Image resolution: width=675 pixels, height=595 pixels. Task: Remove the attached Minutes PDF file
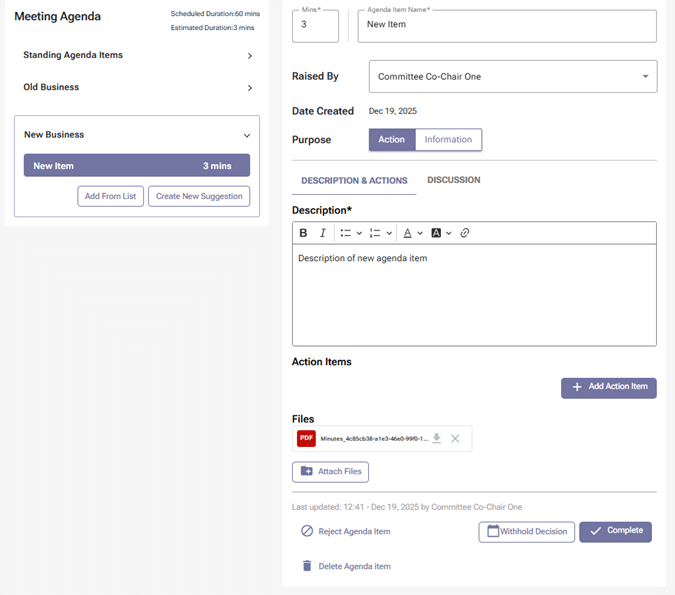[455, 438]
